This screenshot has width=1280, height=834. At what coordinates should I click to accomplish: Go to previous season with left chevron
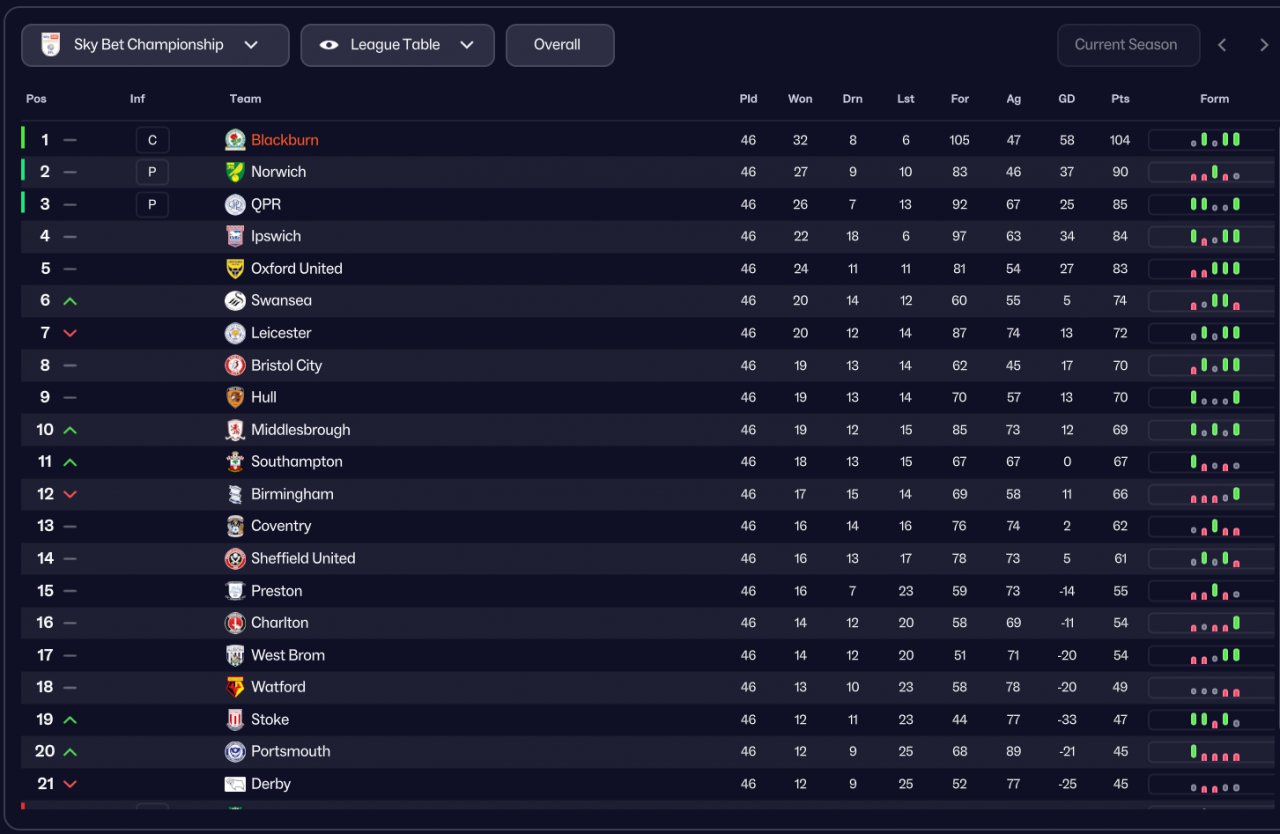(1222, 45)
